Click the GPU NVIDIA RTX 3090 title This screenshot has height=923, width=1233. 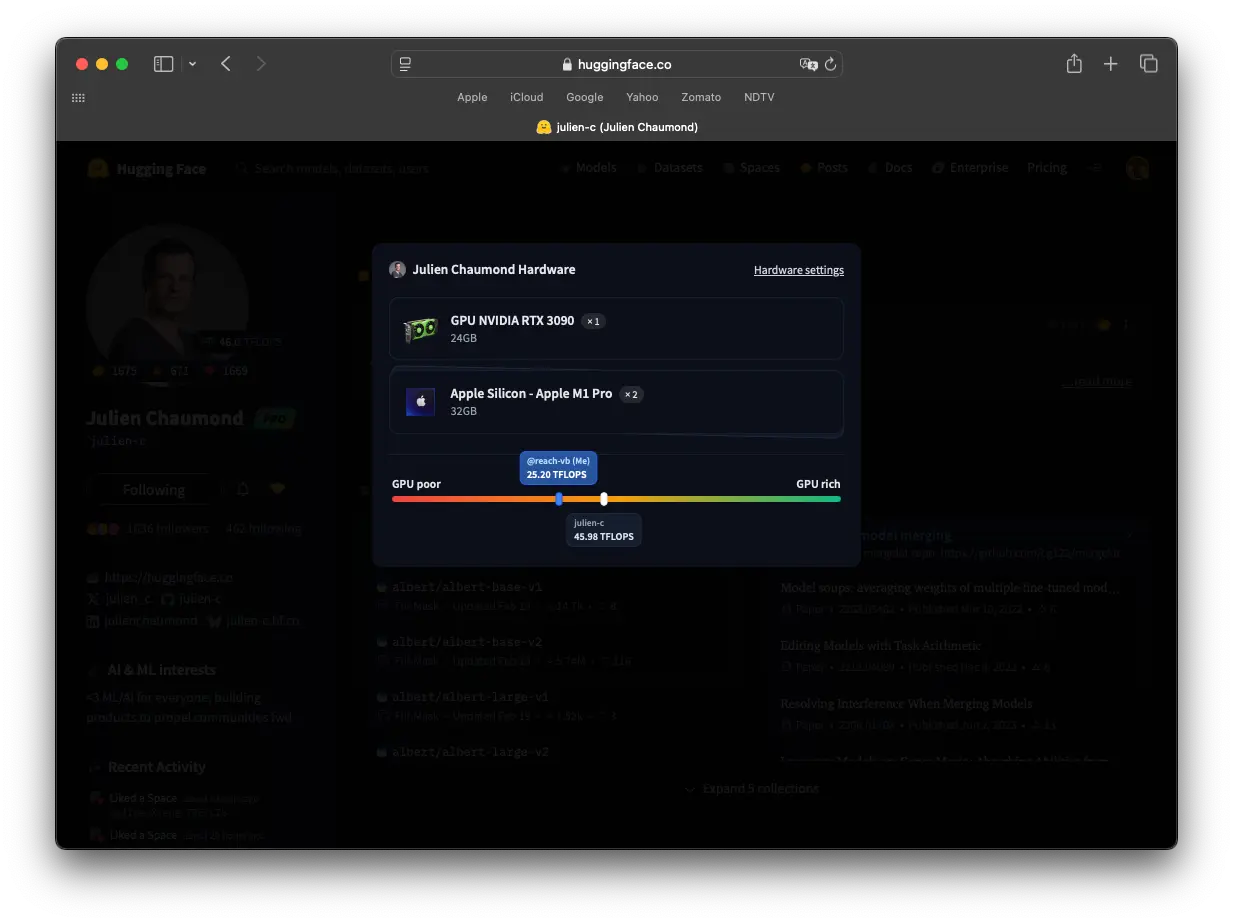click(x=512, y=321)
